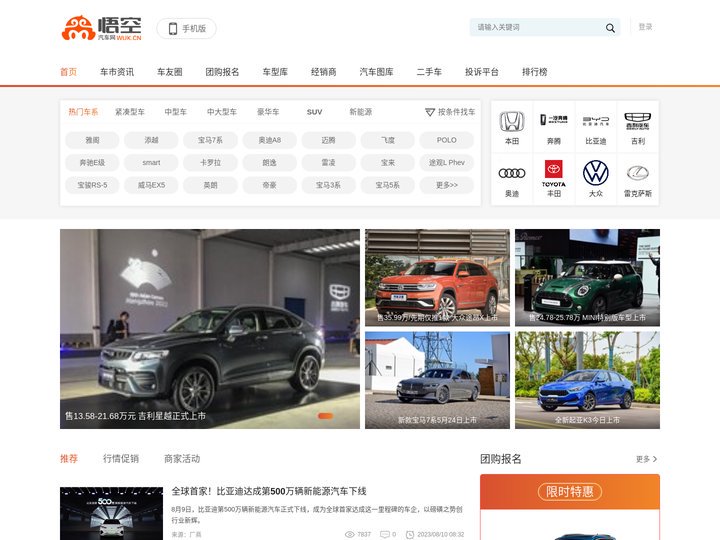Select the 推荐 content tab
This screenshot has width=720, height=540.
pos(69,458)
